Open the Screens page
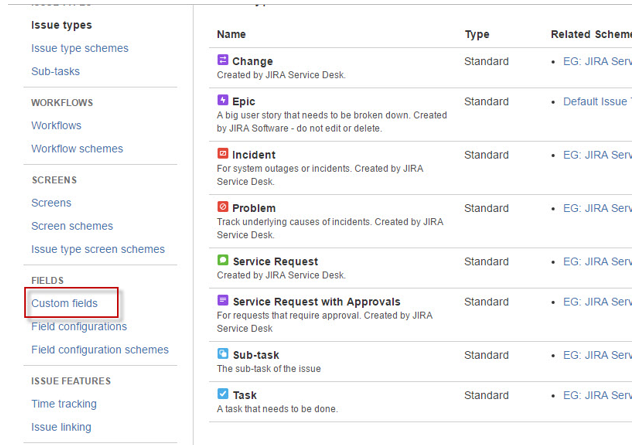Screen dimensions: 644x445 click(x=51, y=203)
